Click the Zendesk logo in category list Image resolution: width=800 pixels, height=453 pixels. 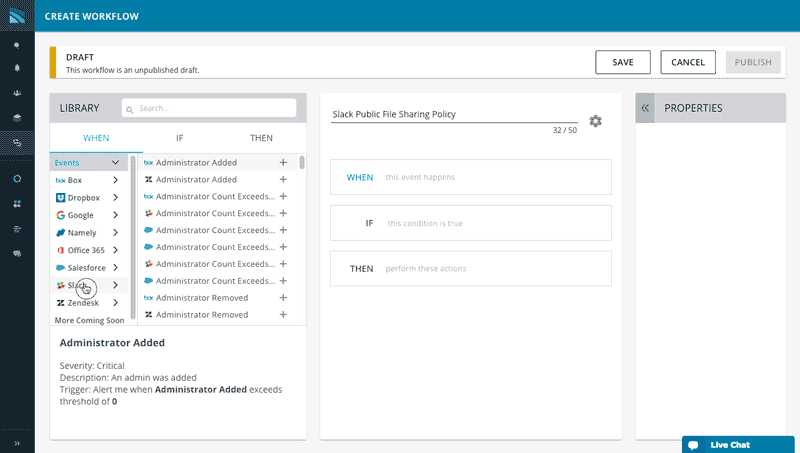pos(60,303)
